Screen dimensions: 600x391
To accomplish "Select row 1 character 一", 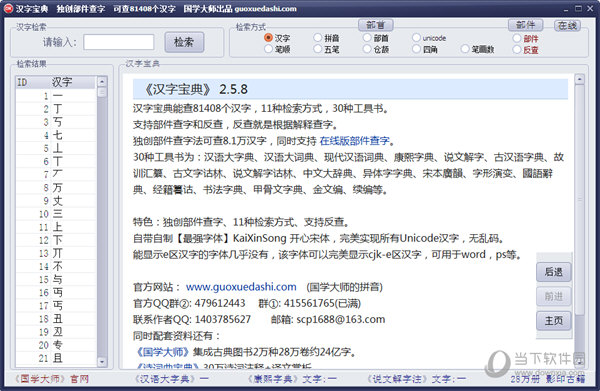I will pyautogui.click(x=56, y=95).
